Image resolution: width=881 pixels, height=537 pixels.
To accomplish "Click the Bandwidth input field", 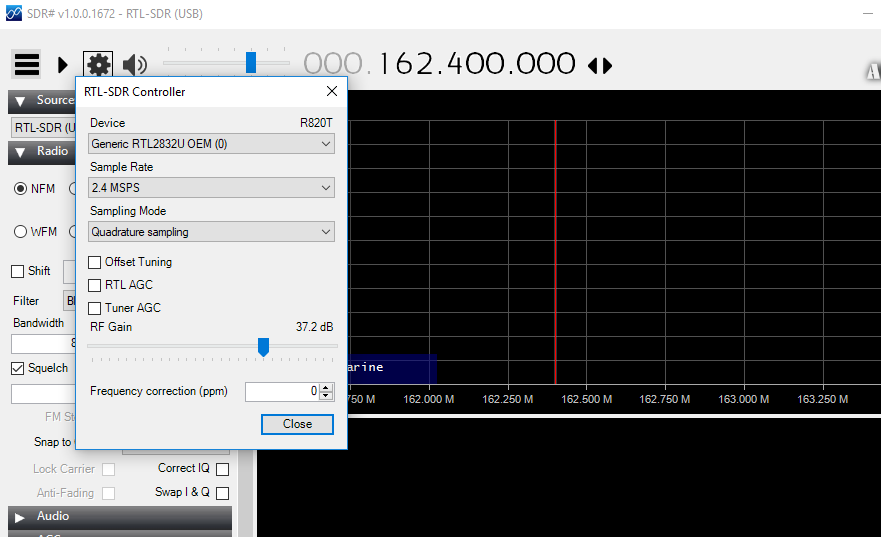I will tap(43, 343).
